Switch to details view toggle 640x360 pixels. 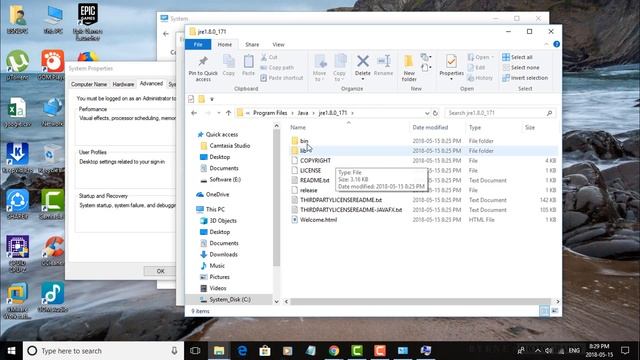pos(544,311)
